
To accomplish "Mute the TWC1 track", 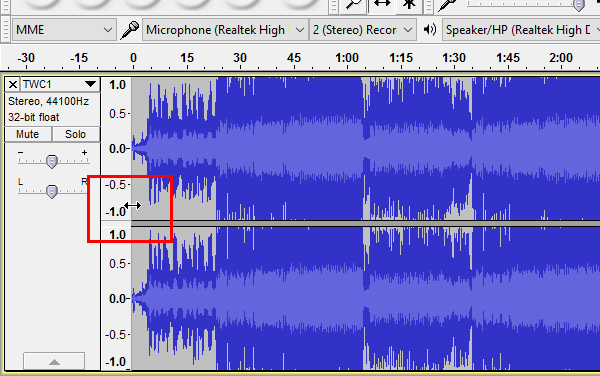I will pos(28,134).
